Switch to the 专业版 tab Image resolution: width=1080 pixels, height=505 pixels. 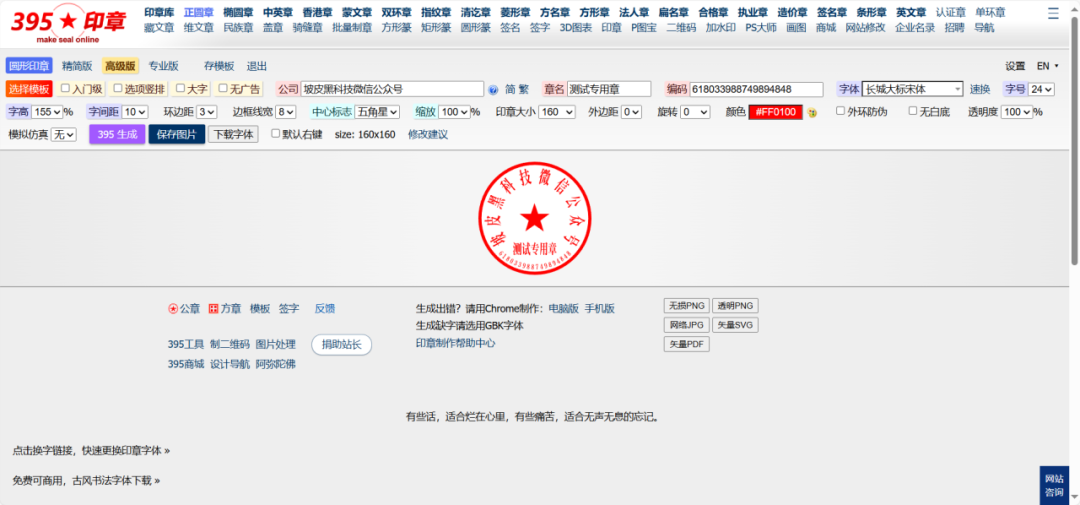[163, 66]
